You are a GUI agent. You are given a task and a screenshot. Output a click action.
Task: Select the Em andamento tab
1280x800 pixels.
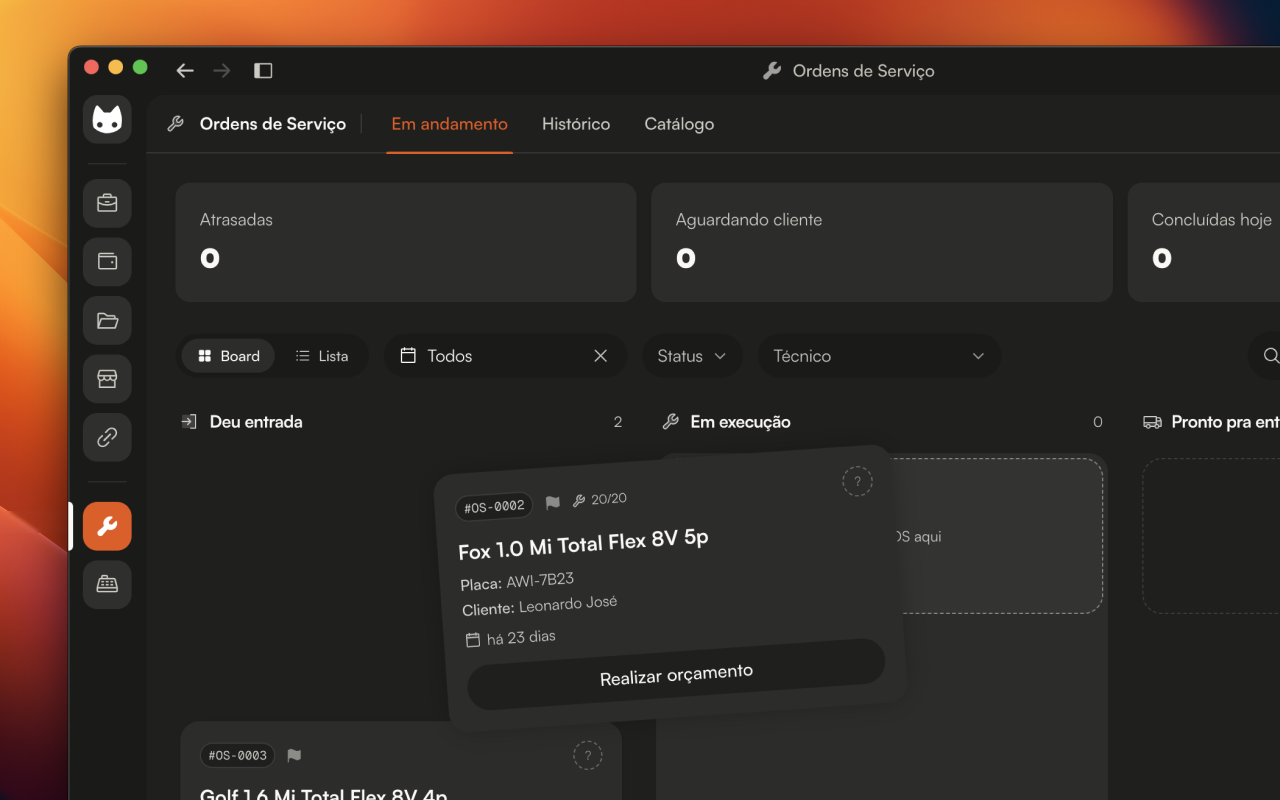450,124
